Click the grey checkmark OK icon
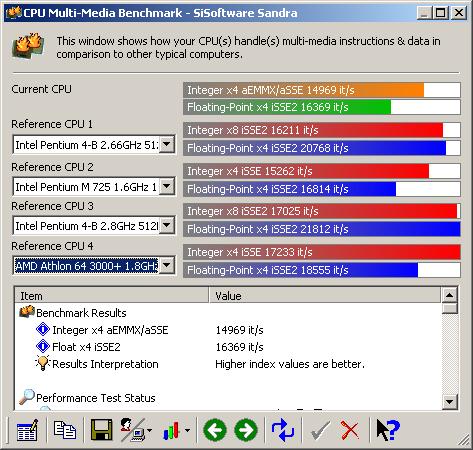The height and width of the screenshot is (450, 473). (x=320, y=430)
